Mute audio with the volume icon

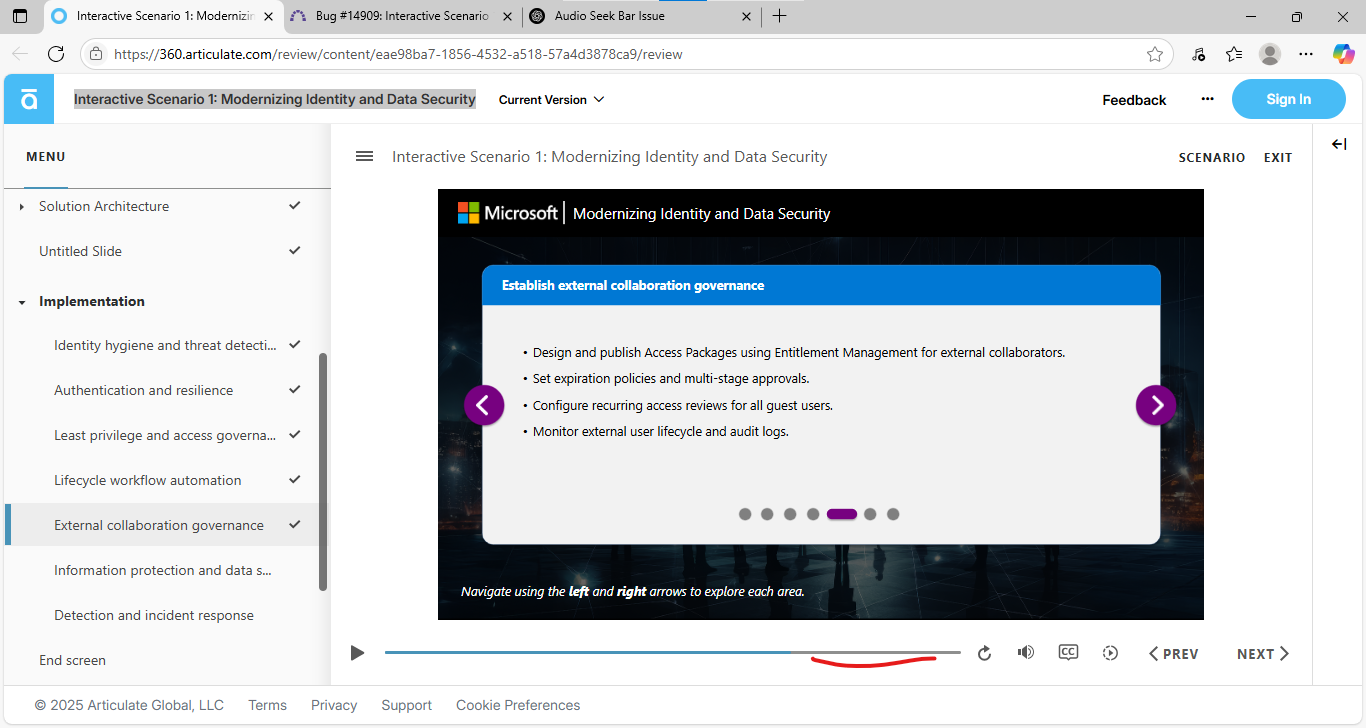click(x=1026, y=652)
